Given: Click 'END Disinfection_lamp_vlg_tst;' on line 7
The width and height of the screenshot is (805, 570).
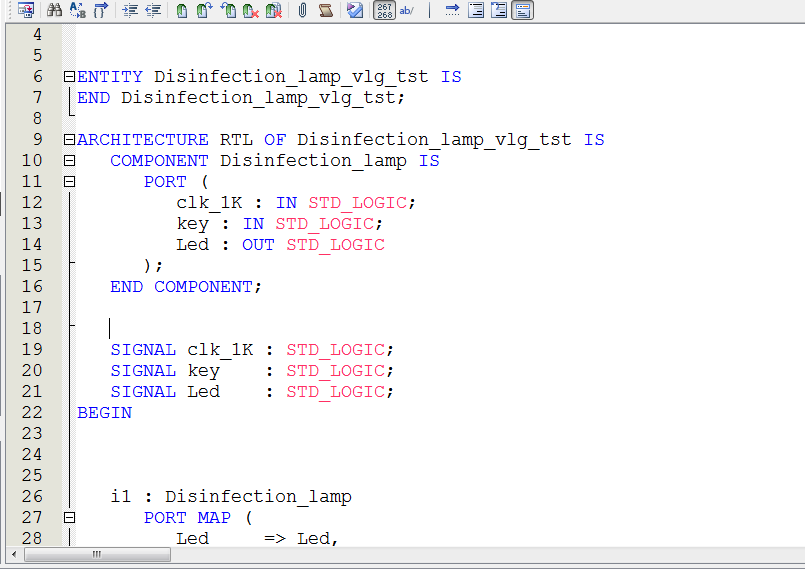Looking at the screenshot, I should coord(241,98).
